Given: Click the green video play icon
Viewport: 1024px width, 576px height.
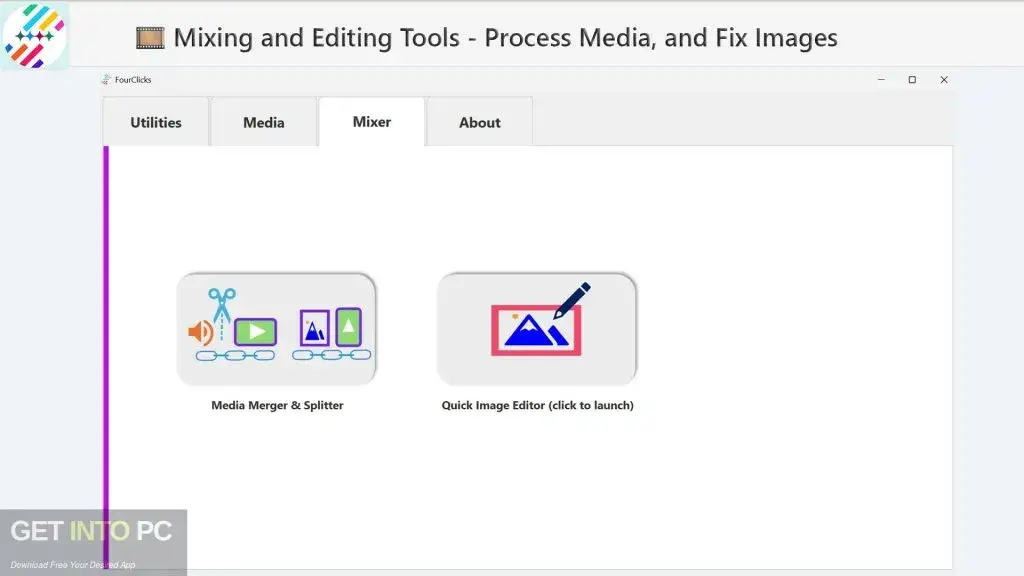Looking at the screenshot, I should 255,332.
